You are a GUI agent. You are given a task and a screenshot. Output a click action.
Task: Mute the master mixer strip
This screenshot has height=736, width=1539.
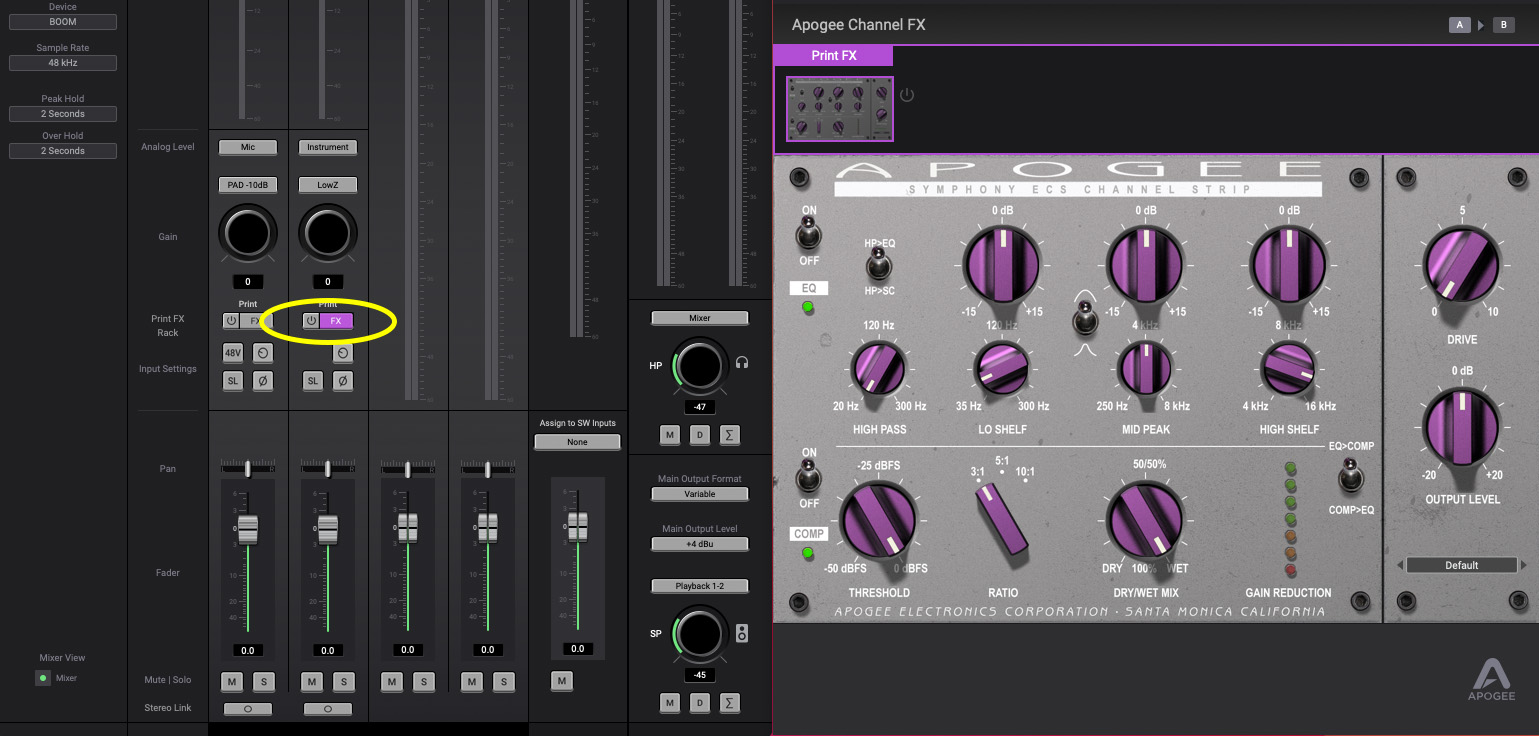pyautogui.click(x=562, y=682)
